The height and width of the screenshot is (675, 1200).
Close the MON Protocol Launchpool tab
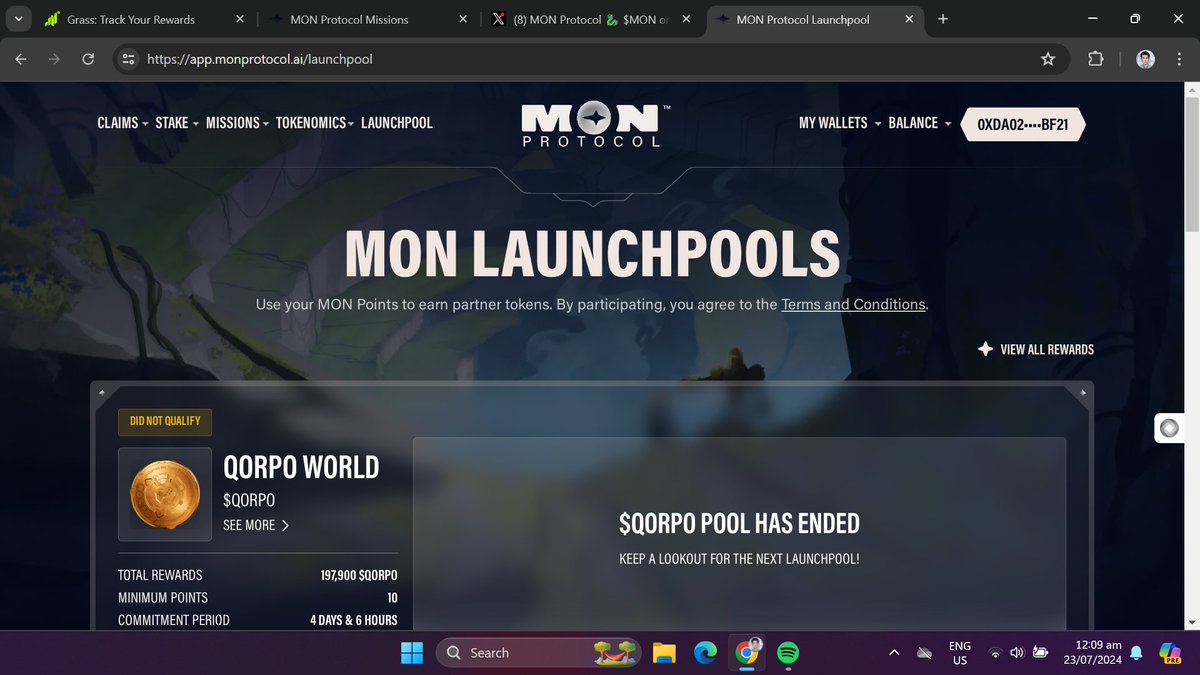pos(909,19)
